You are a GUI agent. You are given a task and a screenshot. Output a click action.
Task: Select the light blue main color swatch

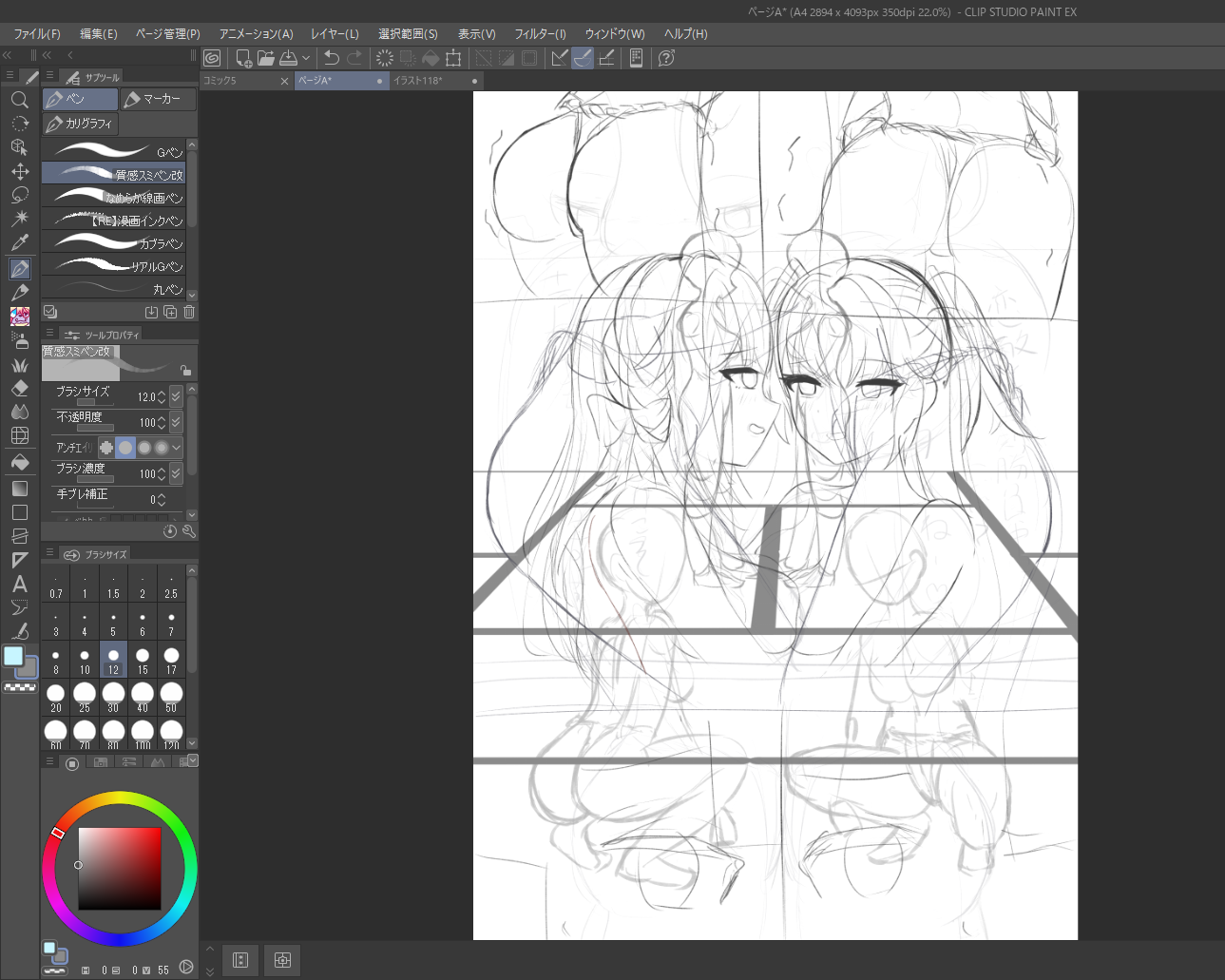click(x=13, y=656)
